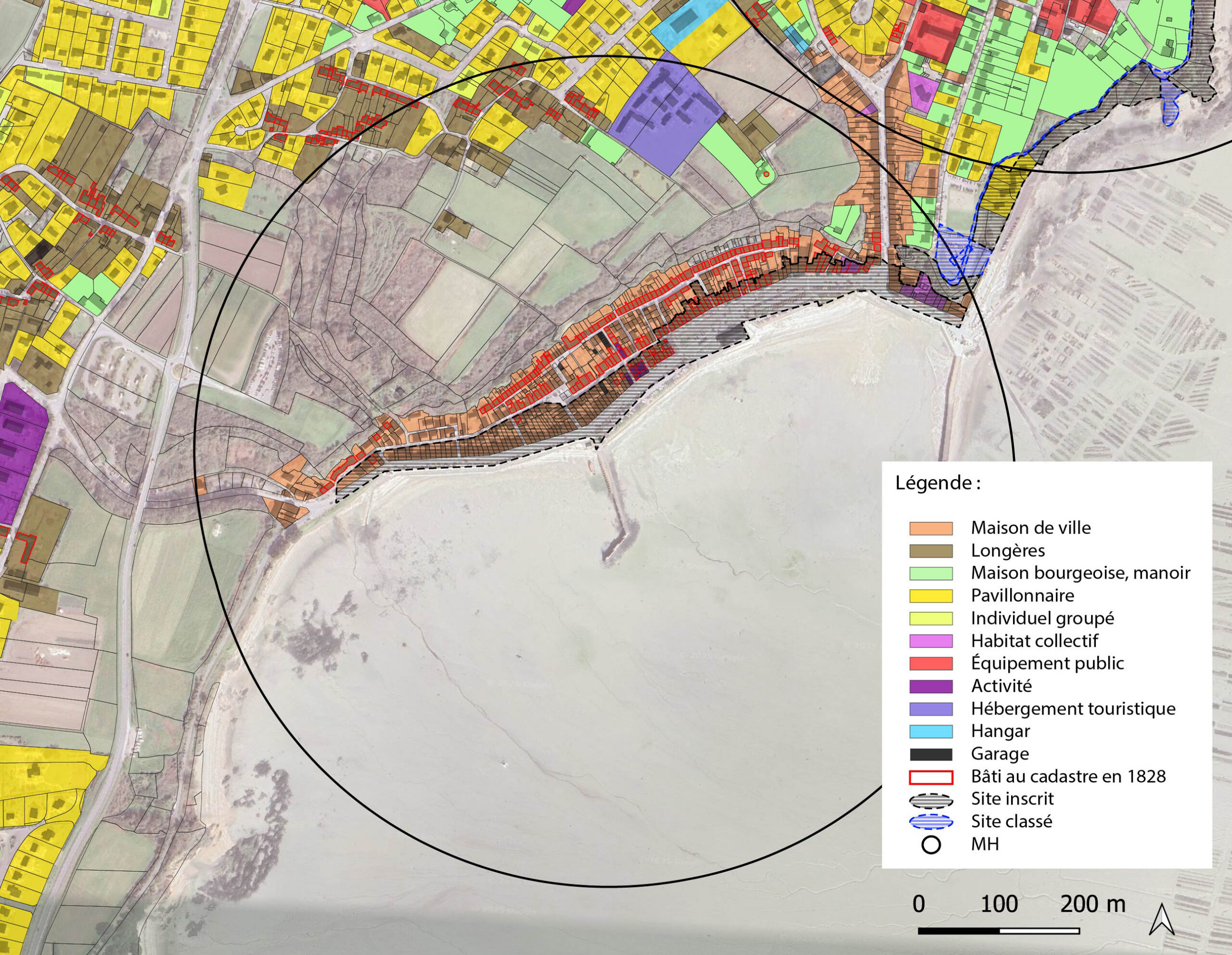1232x955 pixels.
Task: Click the Pavillonnaire yellow legend swatch
Action: pos(931,596)
